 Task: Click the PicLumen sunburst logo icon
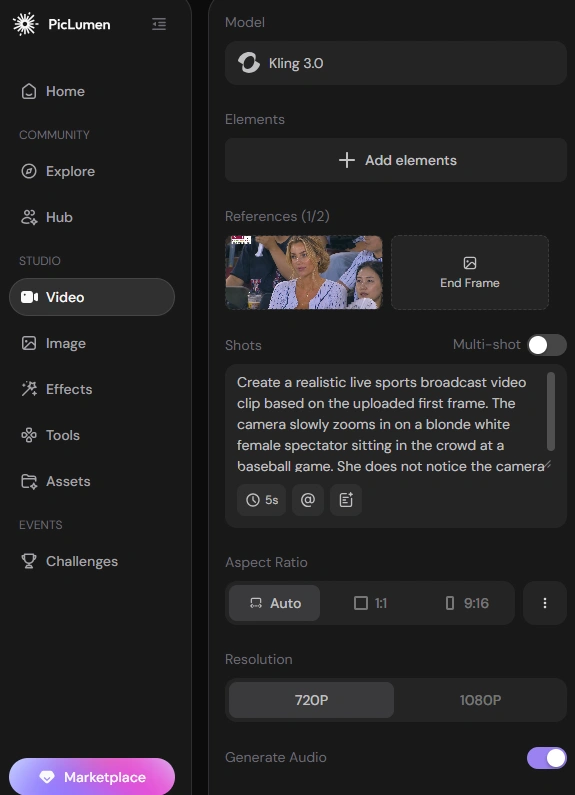pyautogui.click(x=25, y=24)
